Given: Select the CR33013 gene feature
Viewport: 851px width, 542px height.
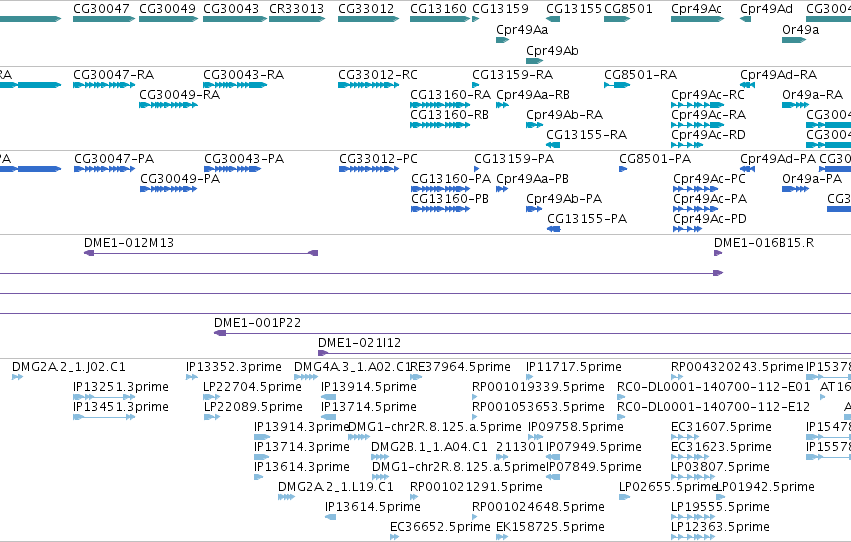Looking at the screenshot, I should 297,19.
